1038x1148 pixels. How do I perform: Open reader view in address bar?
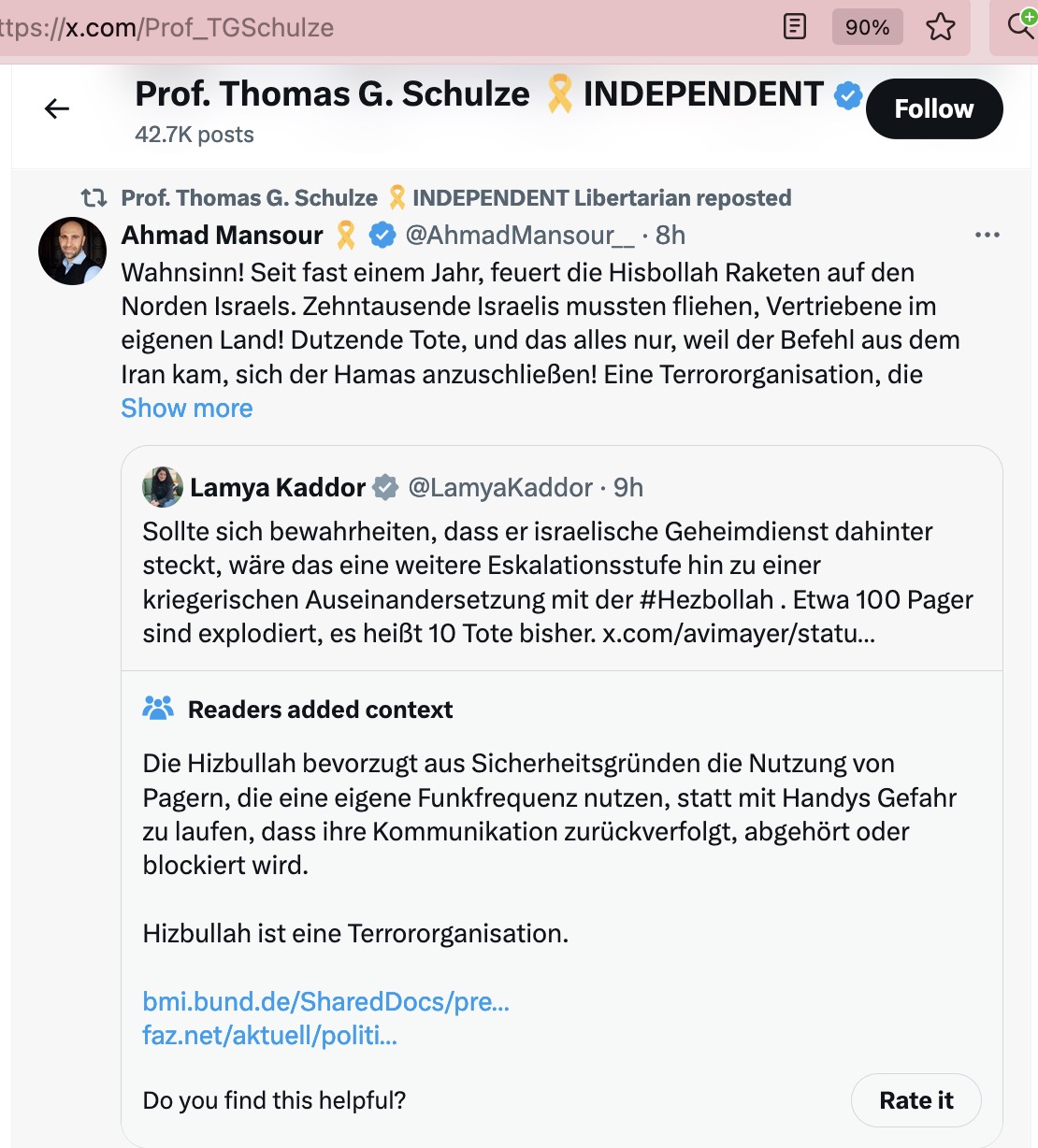pyautogui.click(x=794, y=27)
